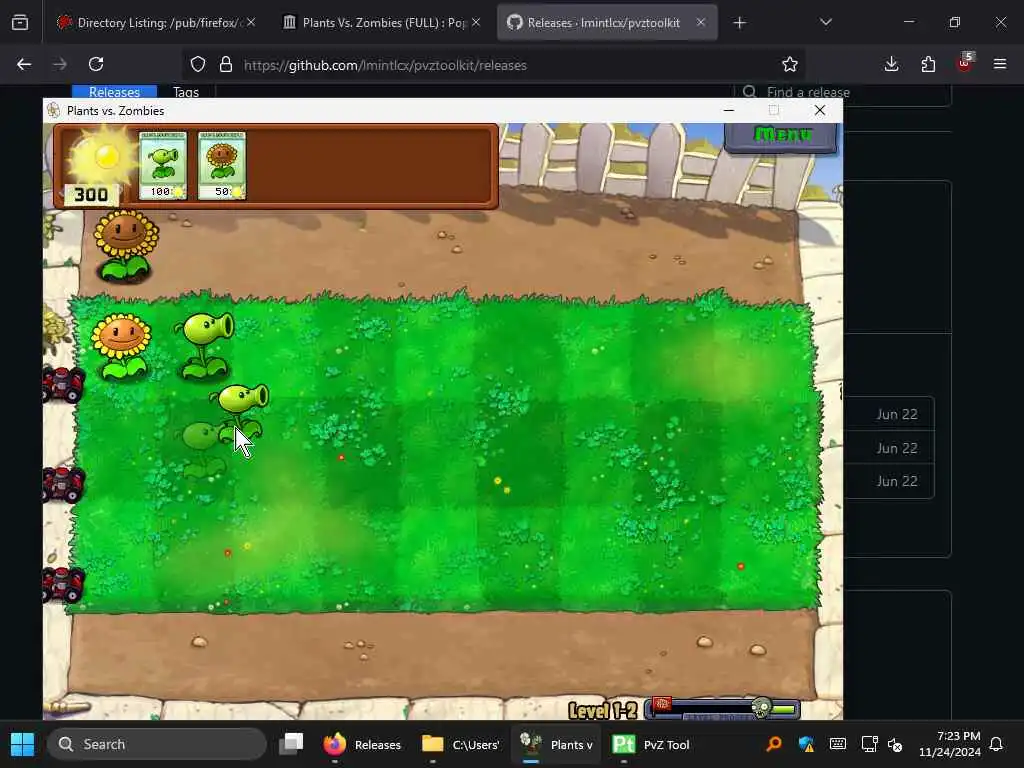Select the Peashooter seed packet
This screenshot has width=1024, height=768.
pos(163,165)
